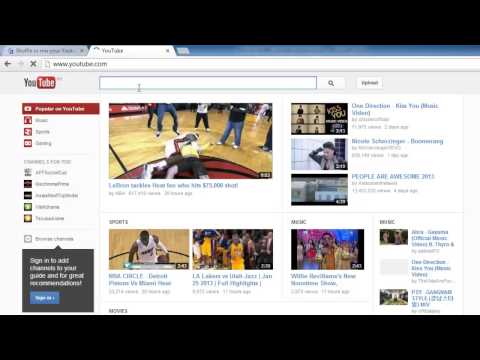Click the yellow fifth channel avatar
This screenshot has width=480, height=360.
pos(28,218)
